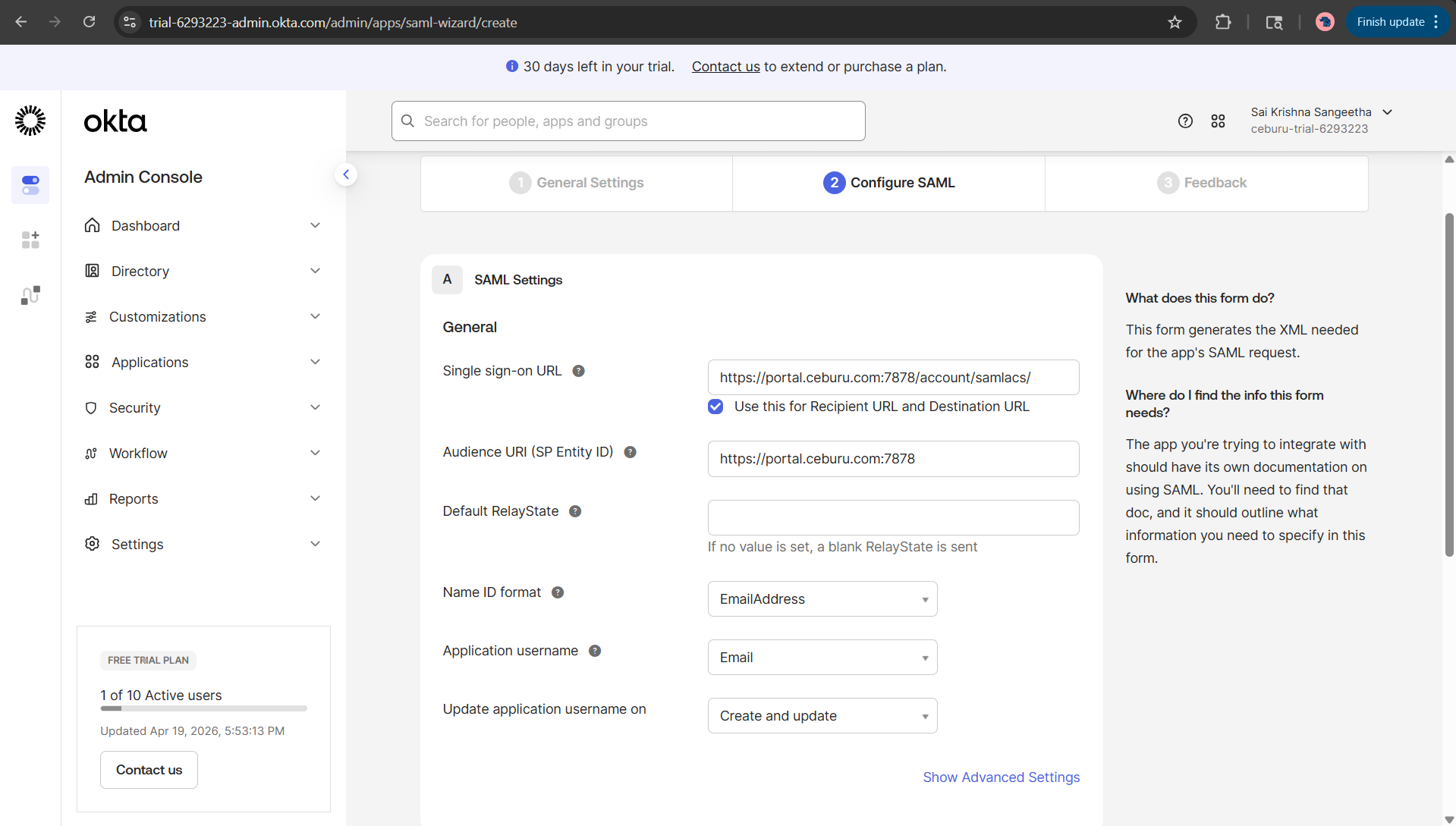
Task: Click Contact us link in trial banner
Action: coord(725,67)
